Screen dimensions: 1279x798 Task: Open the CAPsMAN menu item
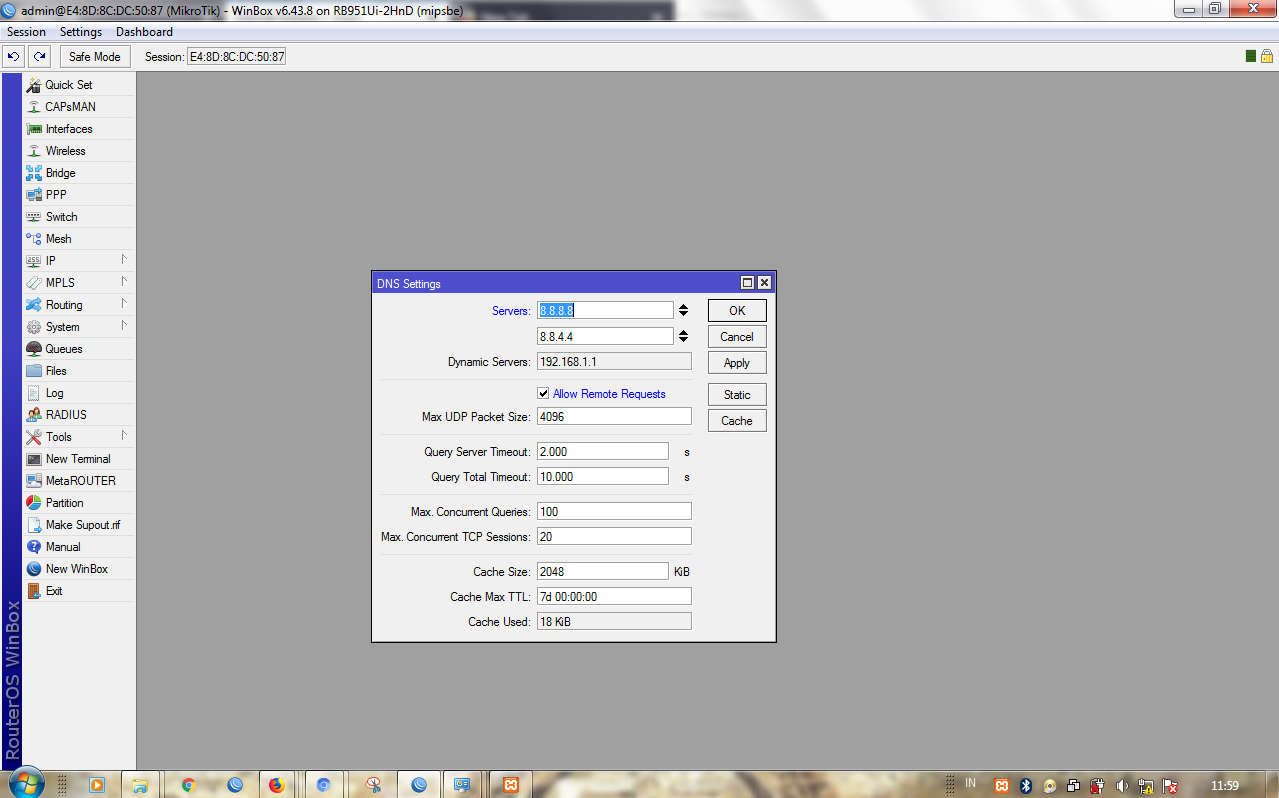coord(79,107)
